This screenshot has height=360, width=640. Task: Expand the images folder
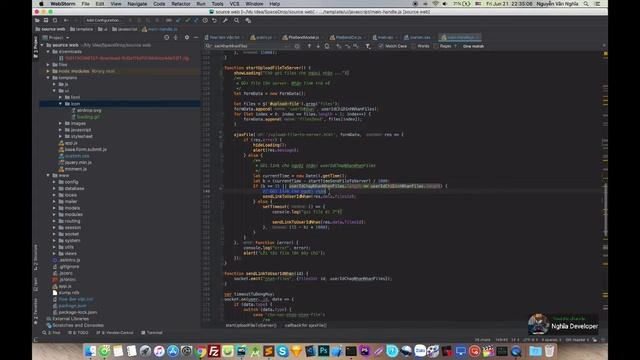(60, 123)
